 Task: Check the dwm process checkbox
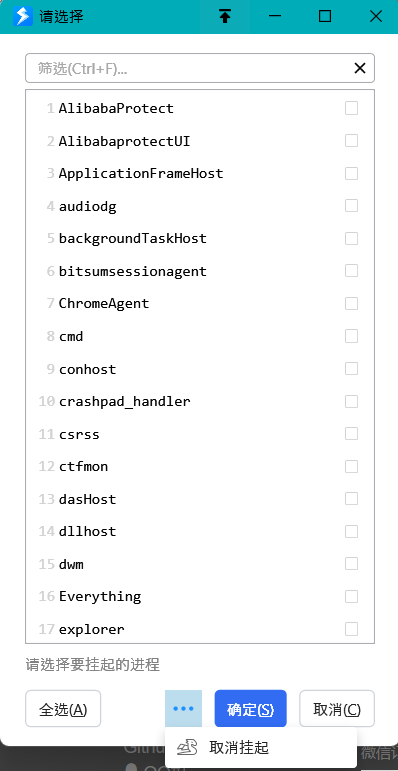point(351,564)
